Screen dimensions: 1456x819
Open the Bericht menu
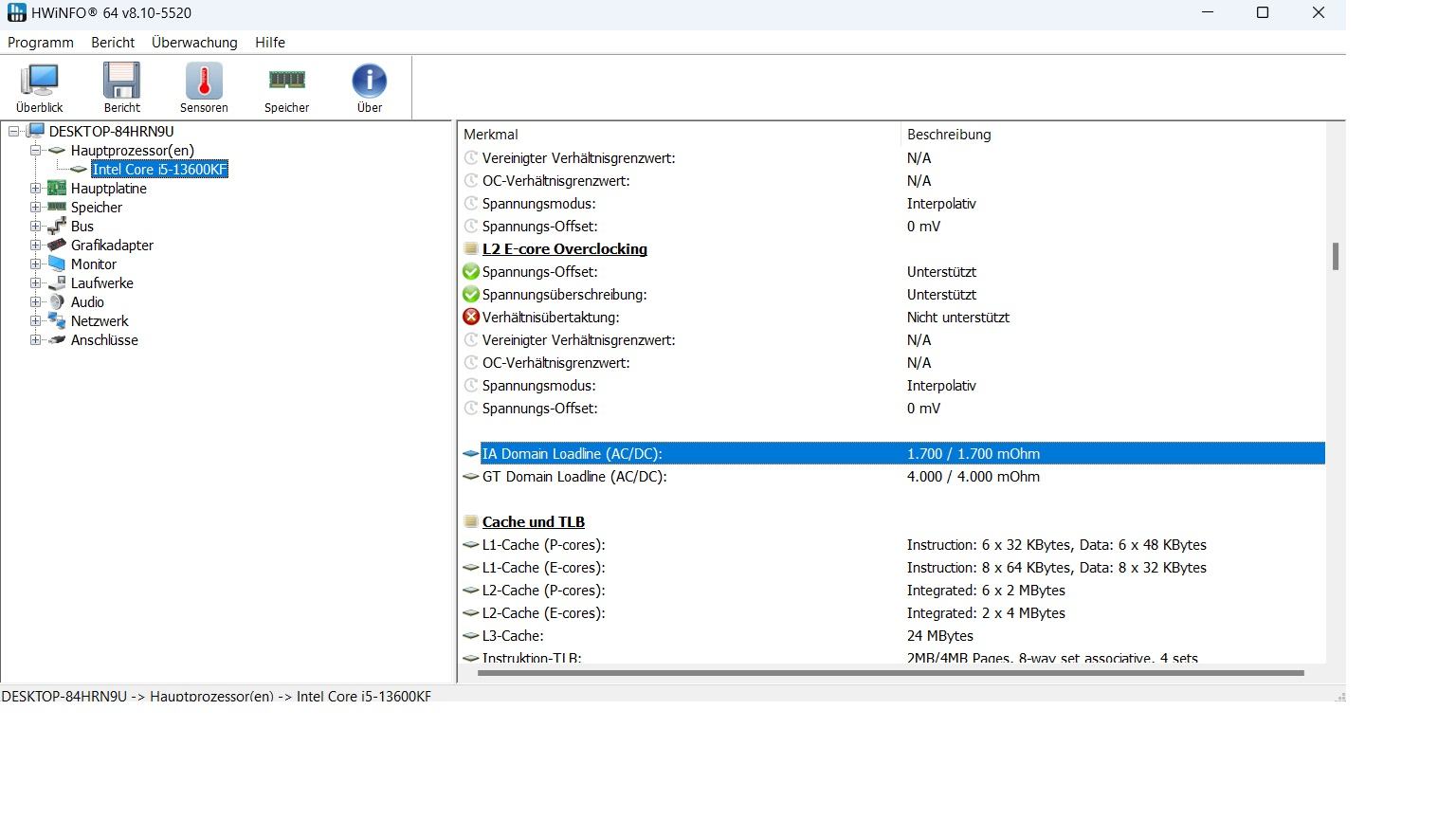coord(113,43)
